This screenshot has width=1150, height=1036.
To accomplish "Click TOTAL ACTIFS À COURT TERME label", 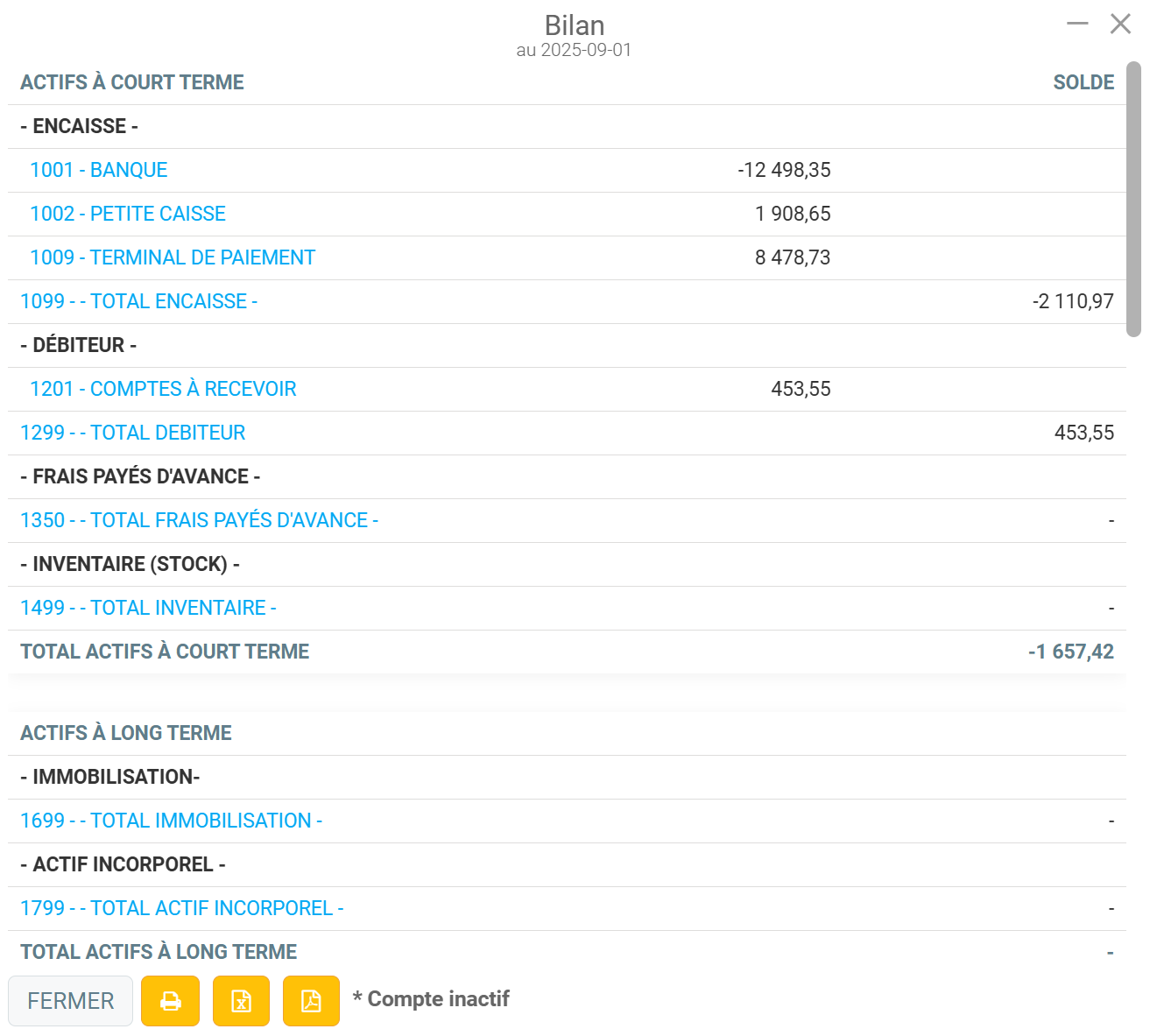I will pos(165,652).
